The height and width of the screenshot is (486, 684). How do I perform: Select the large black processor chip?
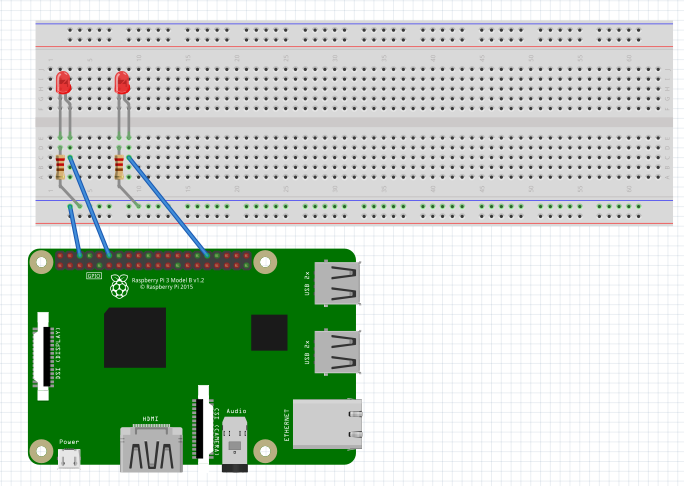[135, 338]
